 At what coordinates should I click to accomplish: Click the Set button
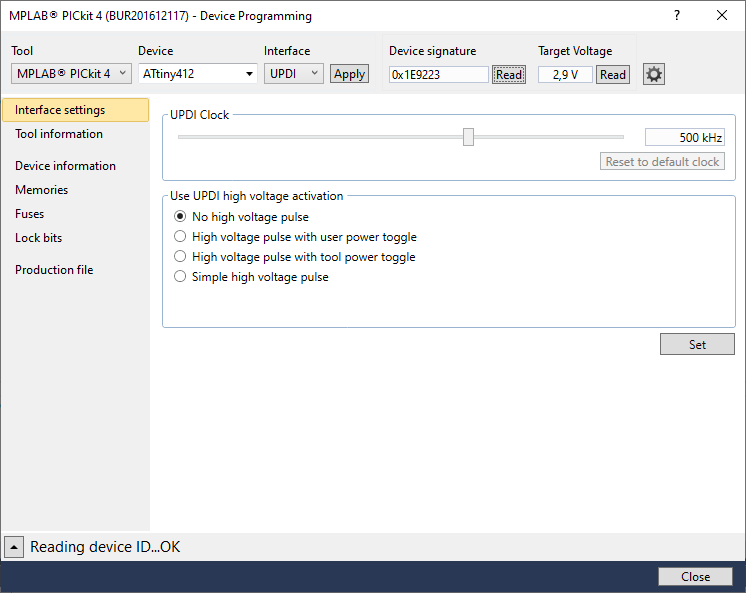(x=697, y=344)
